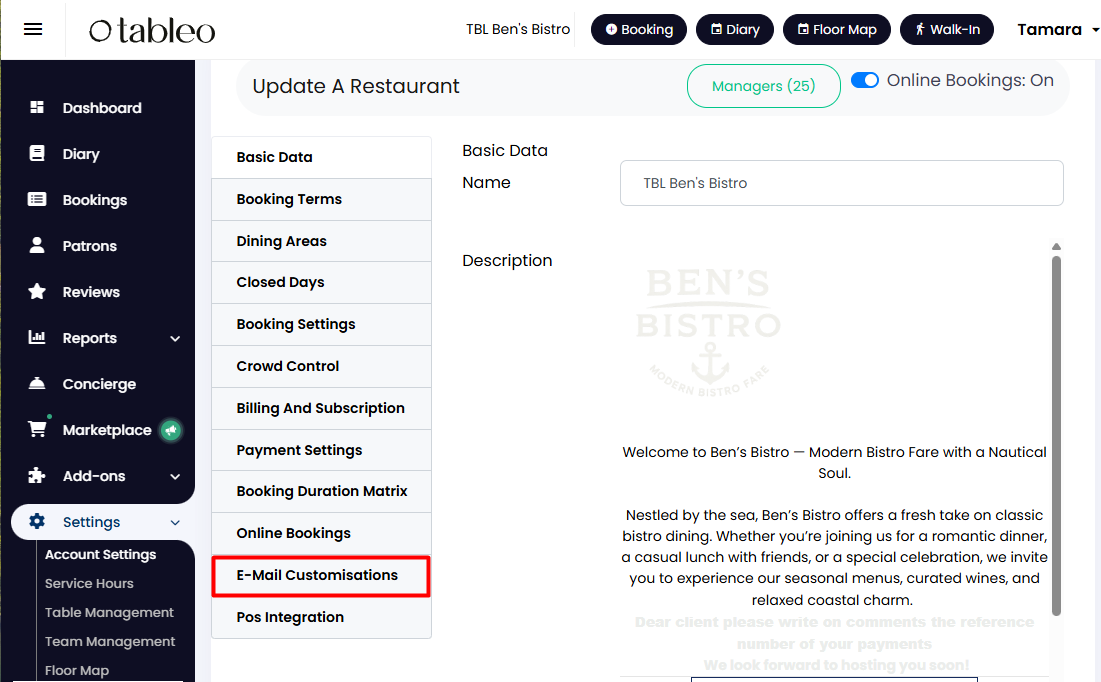
Task: Click the Diary button in header
Action: coord(734,29)
